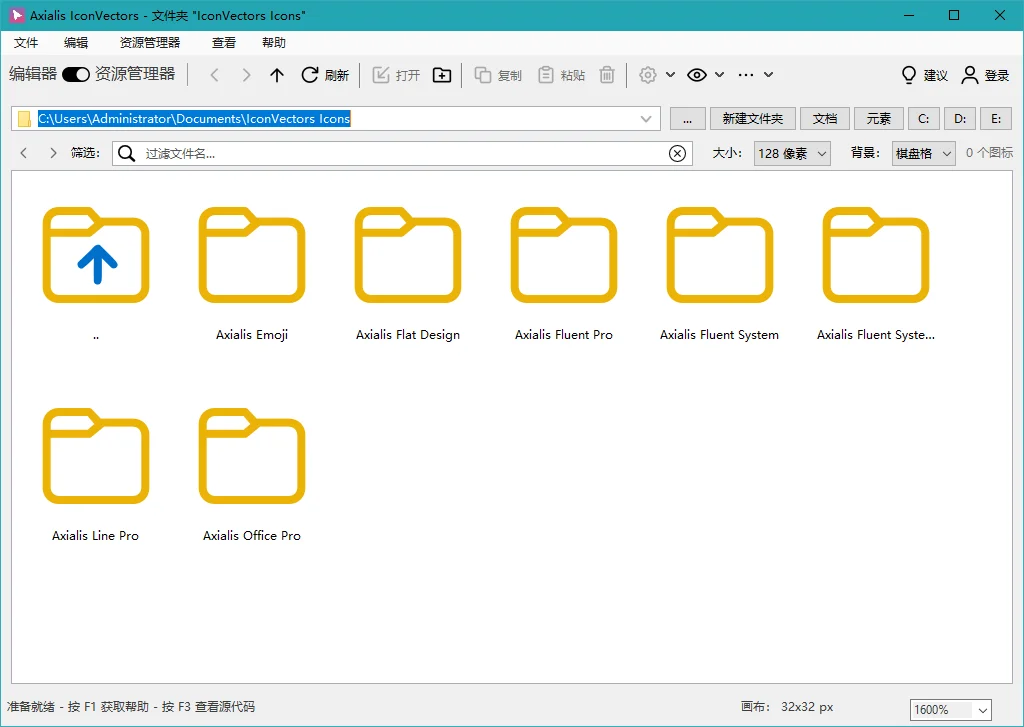This screenshot has height=727, width=1024.
Task: Click the toolbar forward arrow
Action: pos(246,75)
